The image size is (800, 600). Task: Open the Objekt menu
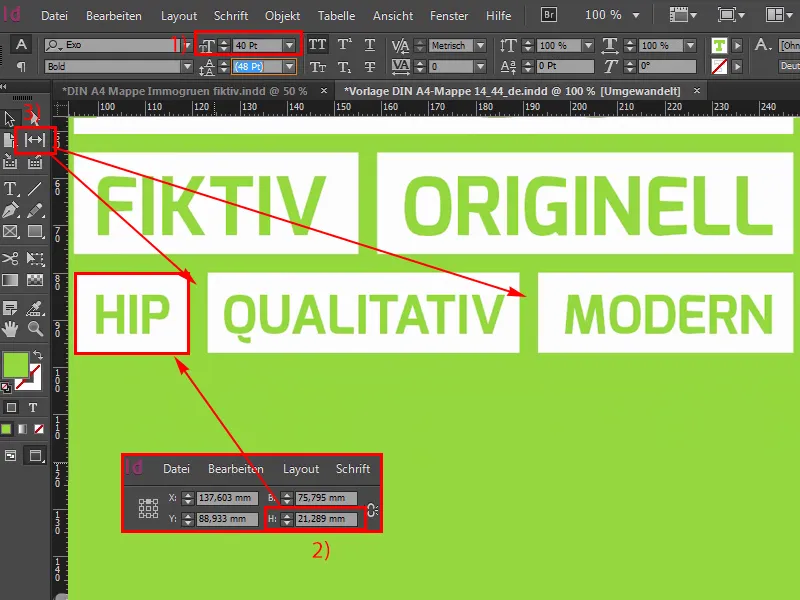(x=282, y=15)
